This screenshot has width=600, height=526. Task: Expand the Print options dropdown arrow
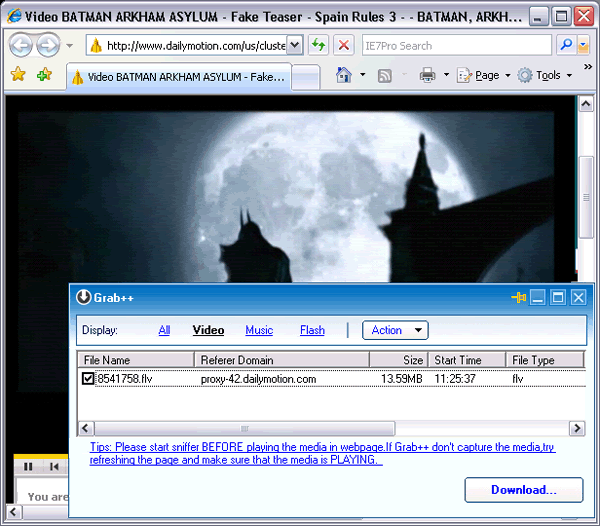446,75
